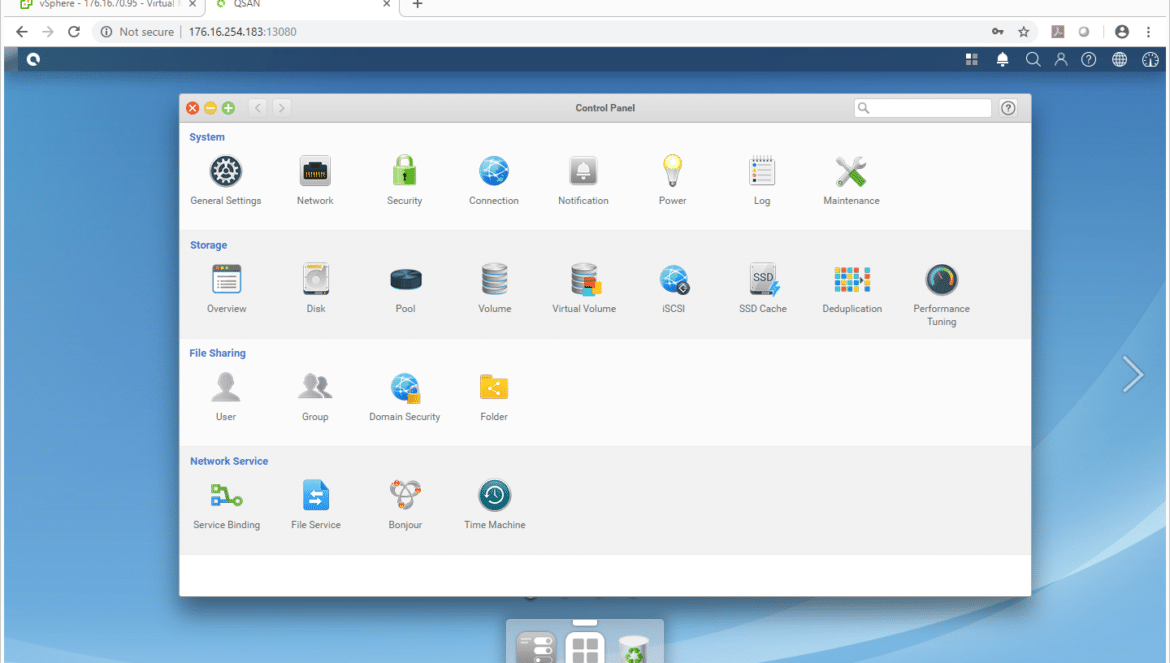Close the vSphere browser tab
Viewport: 1170px width, 663px height.
tap(193, 4)
